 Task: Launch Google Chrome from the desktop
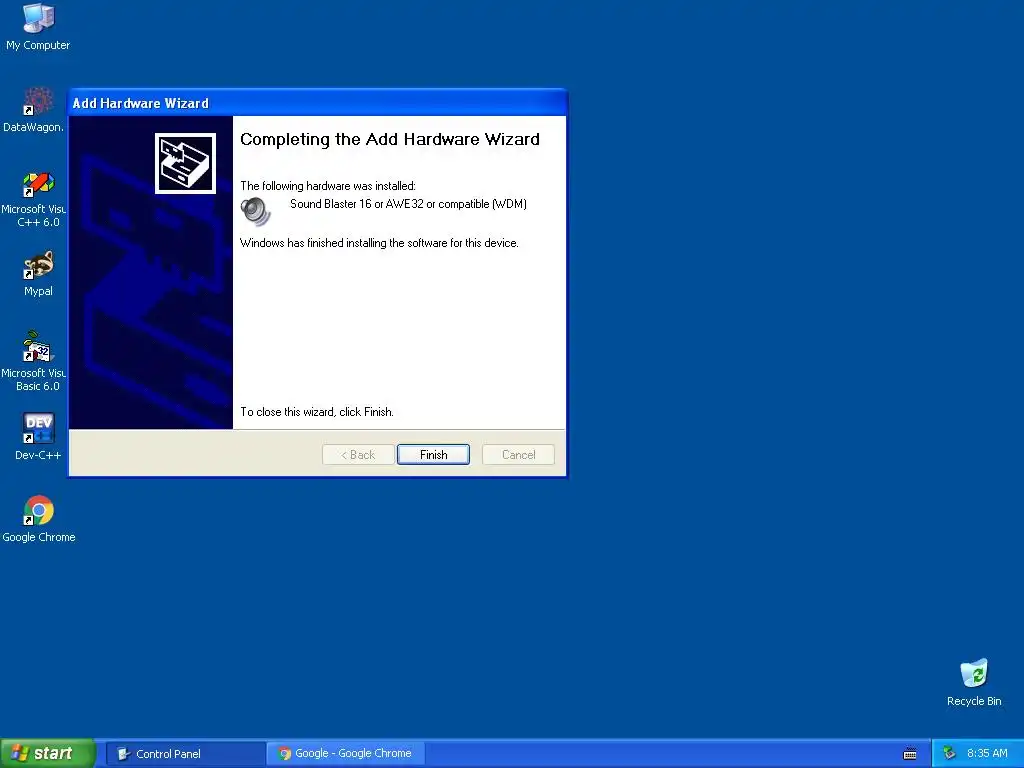(x=39, y=519)
